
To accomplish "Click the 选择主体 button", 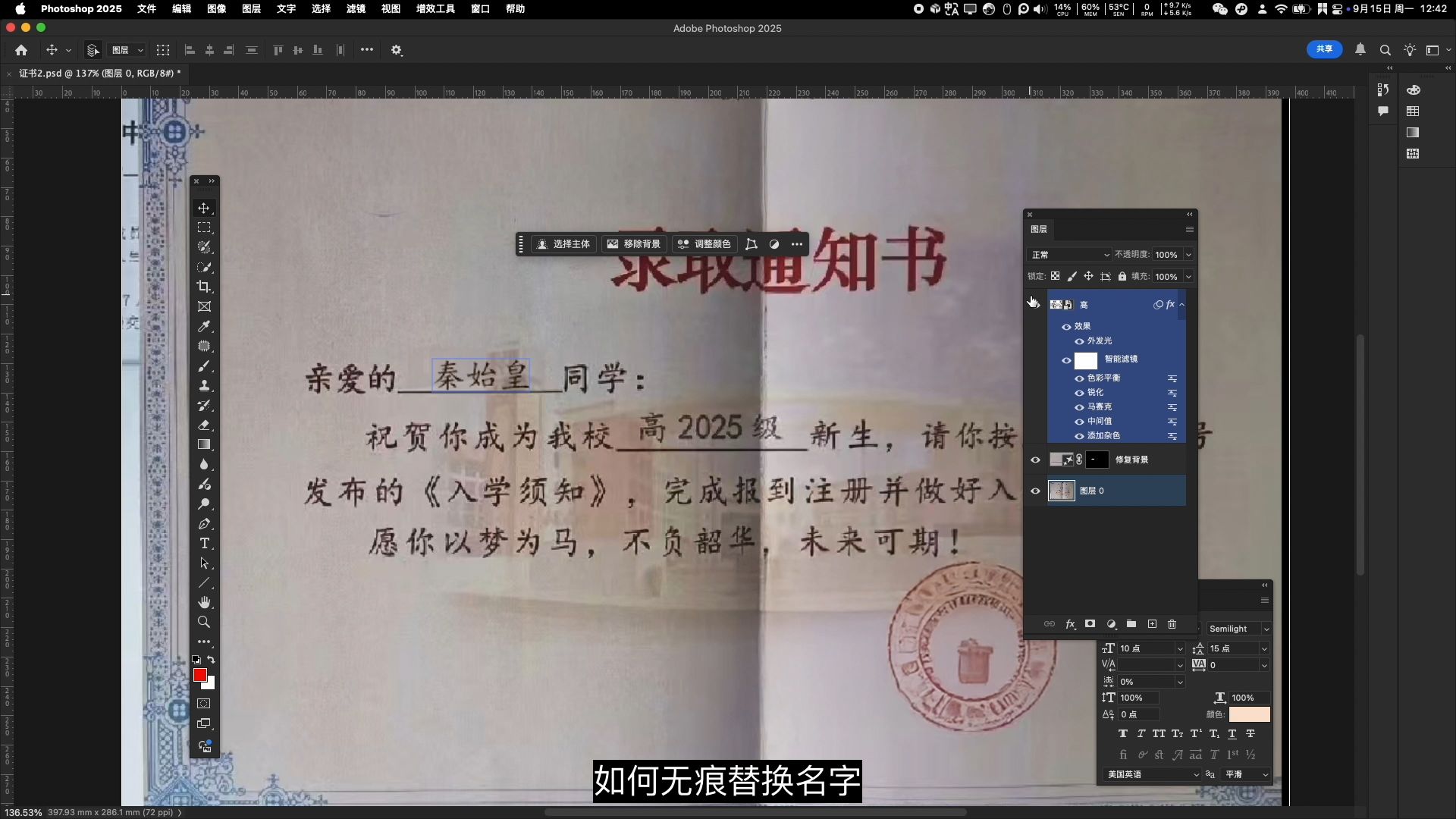I will point(563,244).
